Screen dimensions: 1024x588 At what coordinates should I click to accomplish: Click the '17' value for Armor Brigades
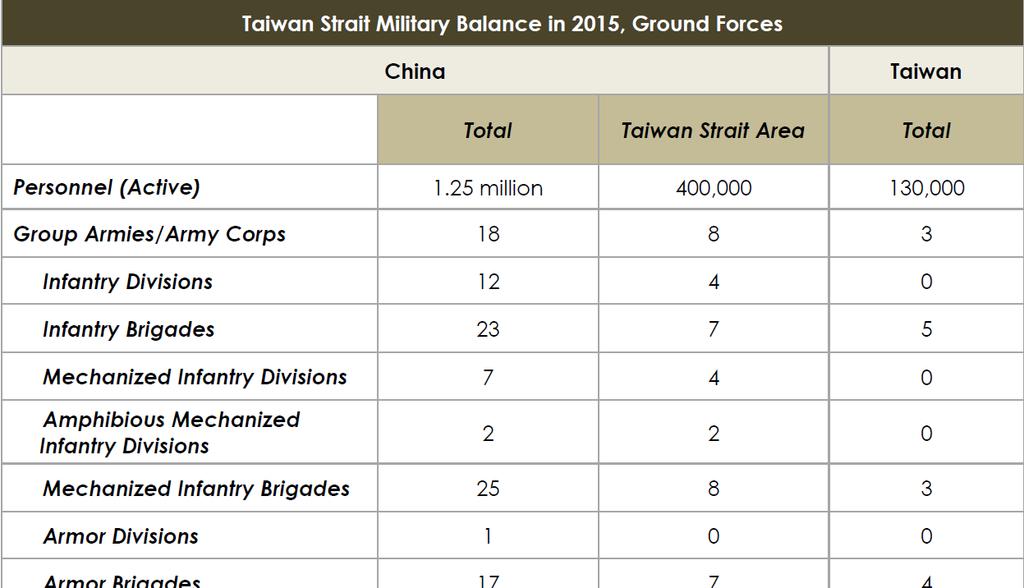click(x=488, y=580)
